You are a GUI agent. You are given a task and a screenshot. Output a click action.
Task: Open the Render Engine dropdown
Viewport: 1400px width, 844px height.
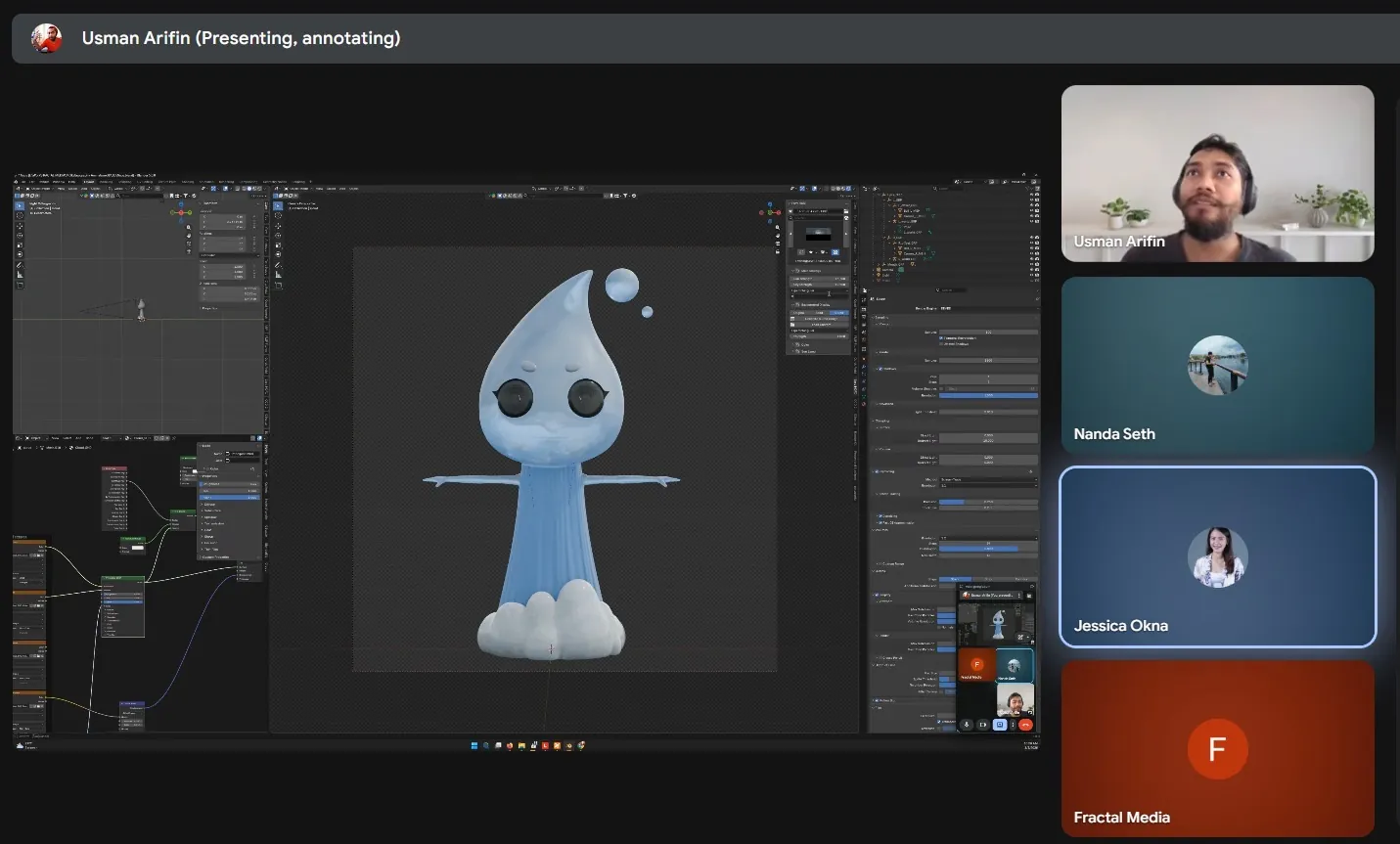pyautogui.click(x=987, y=309)
